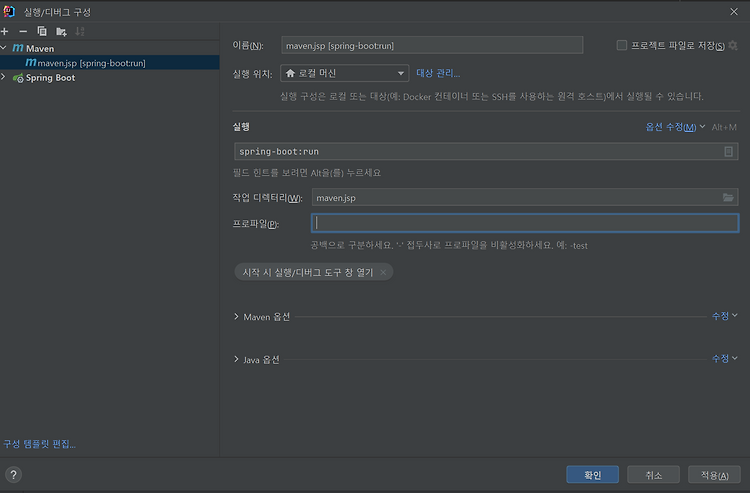Select maven.jsp [spring-boot:run] configuration

tap(110, 63)
